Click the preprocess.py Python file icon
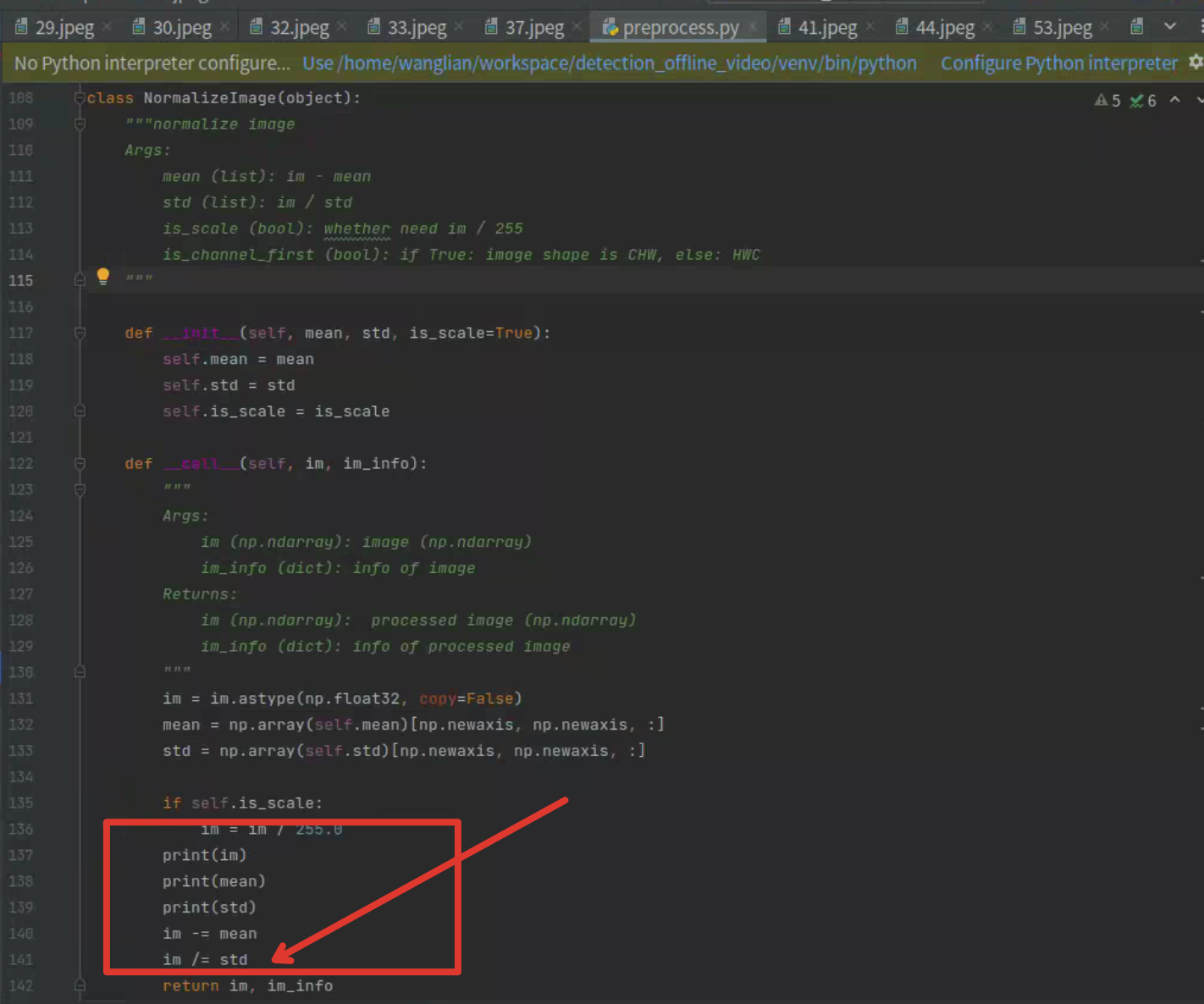Image resolution: width=1204 pixels, height=1004 pixels. point(610,28)
